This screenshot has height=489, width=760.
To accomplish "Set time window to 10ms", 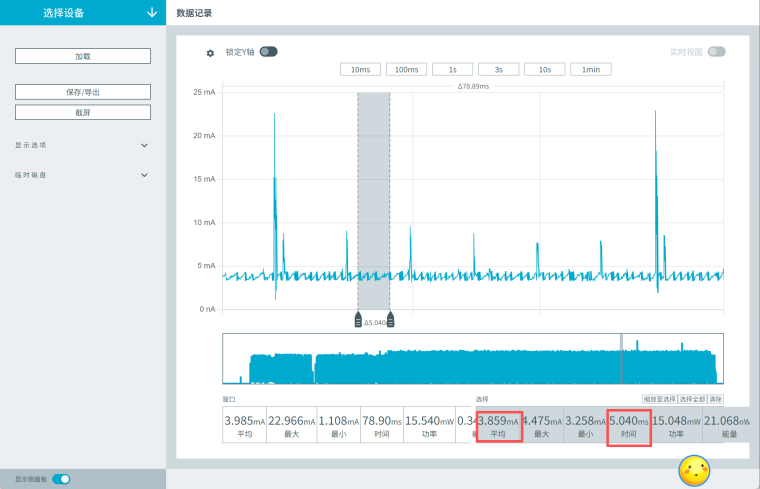I will pyautogui.click(x=360, y=69).
